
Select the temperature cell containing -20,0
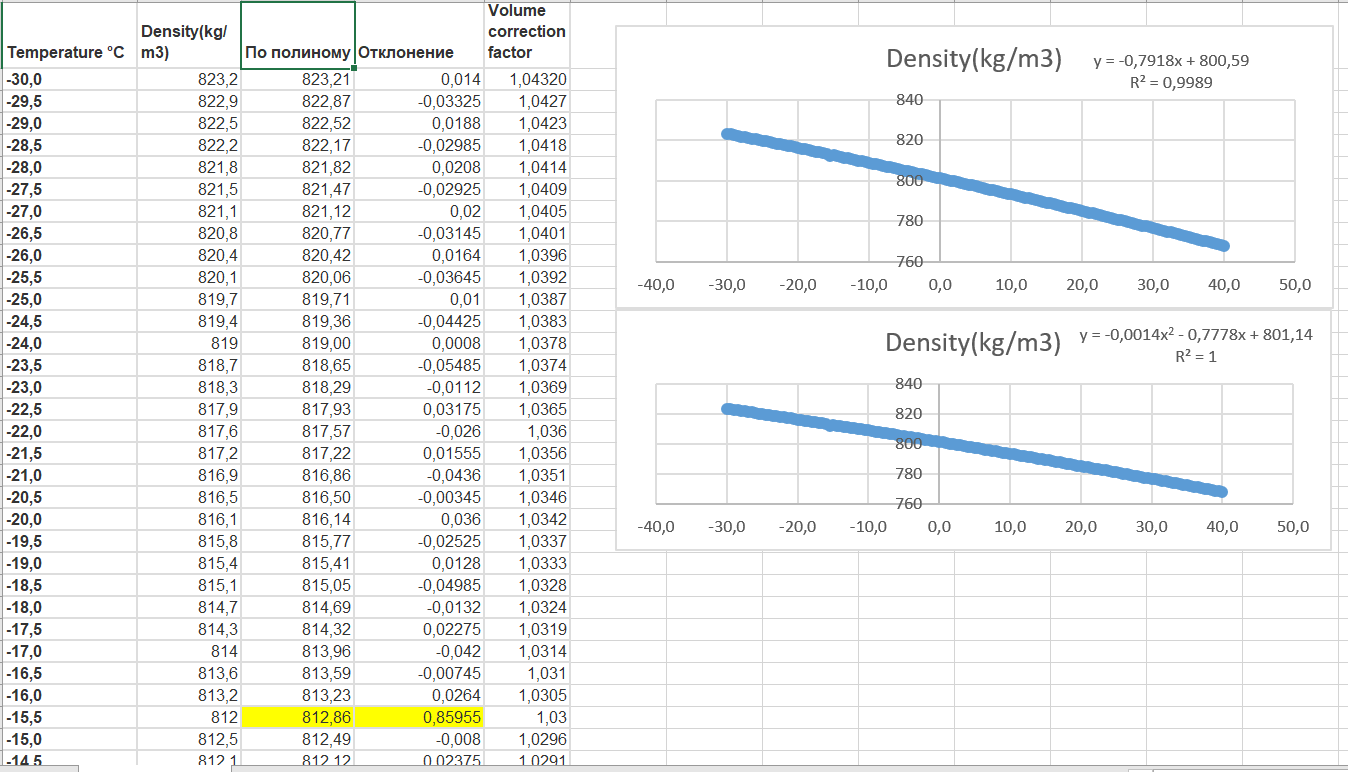pyautogui.click(x=68, y=520)
